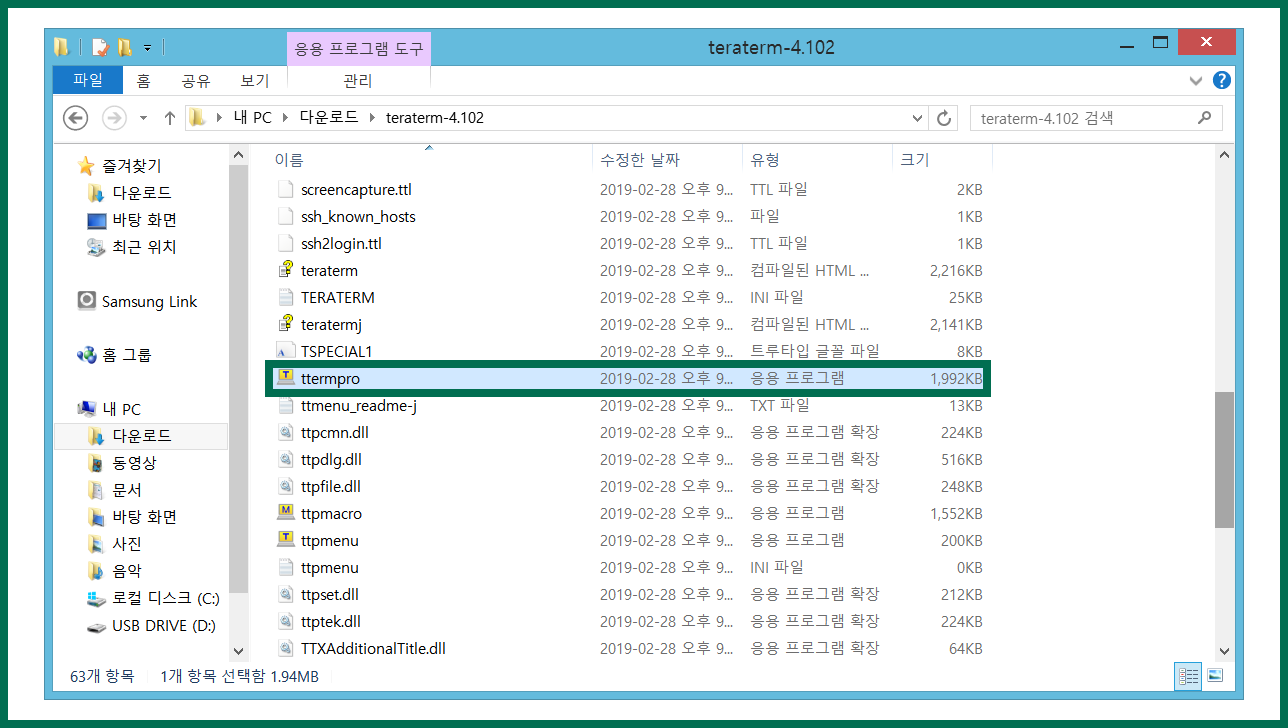Click the teratermj help file icon
1288x728 pixels.
[x=285, y=324]
